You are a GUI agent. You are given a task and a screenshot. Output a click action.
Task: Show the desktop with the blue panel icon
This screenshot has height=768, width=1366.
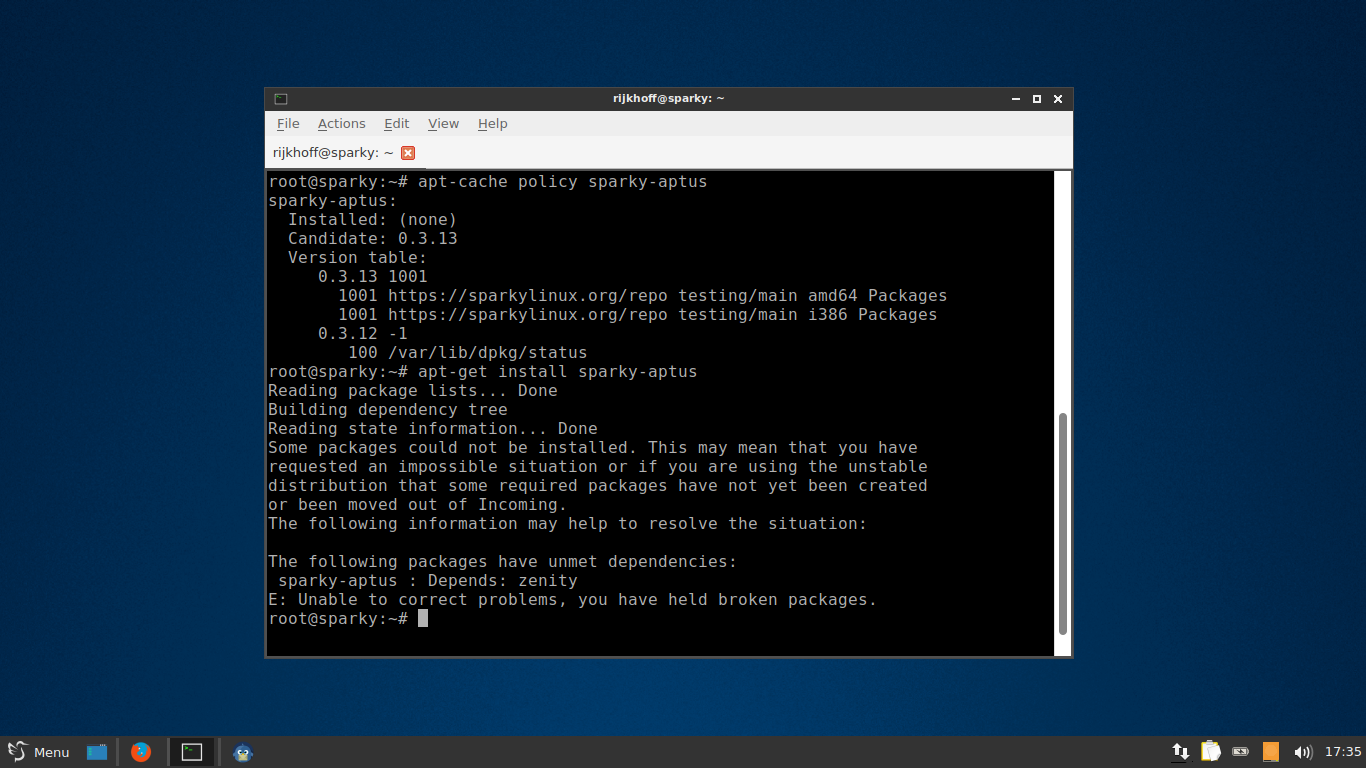pyautogui.click(x=97, y=752)
